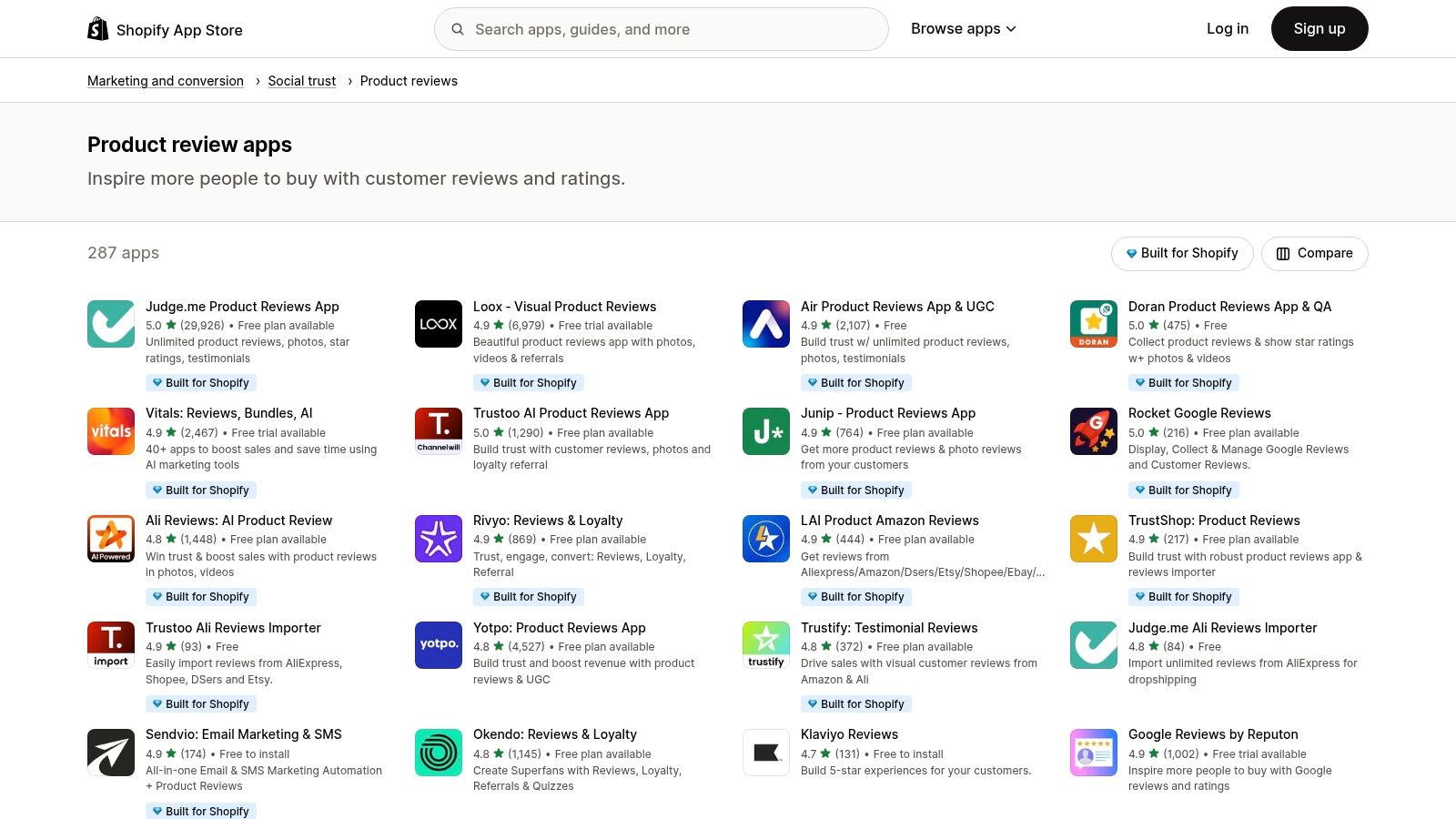
Task: Open the Ali Reviews app icon
Action: pyautogui.click(x=111, y=539)
